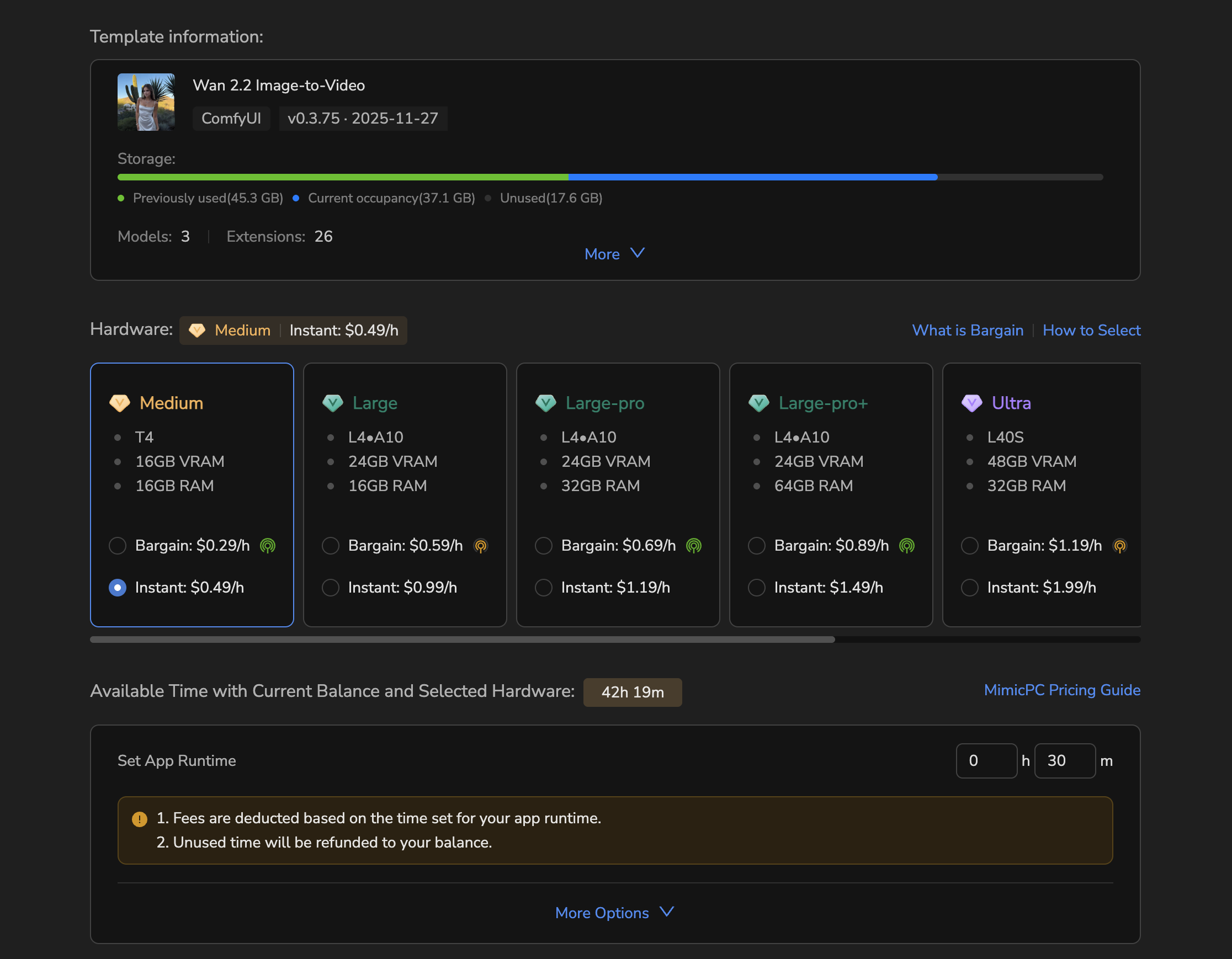Screen dimensions: 1232x959
Task: Open MimicPC Pricing Guide link
Action: (1061, 690)
